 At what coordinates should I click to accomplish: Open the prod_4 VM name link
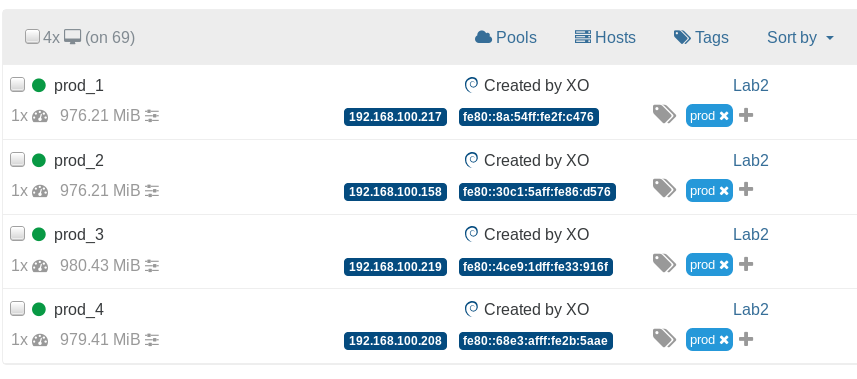[x=79, y=310]
